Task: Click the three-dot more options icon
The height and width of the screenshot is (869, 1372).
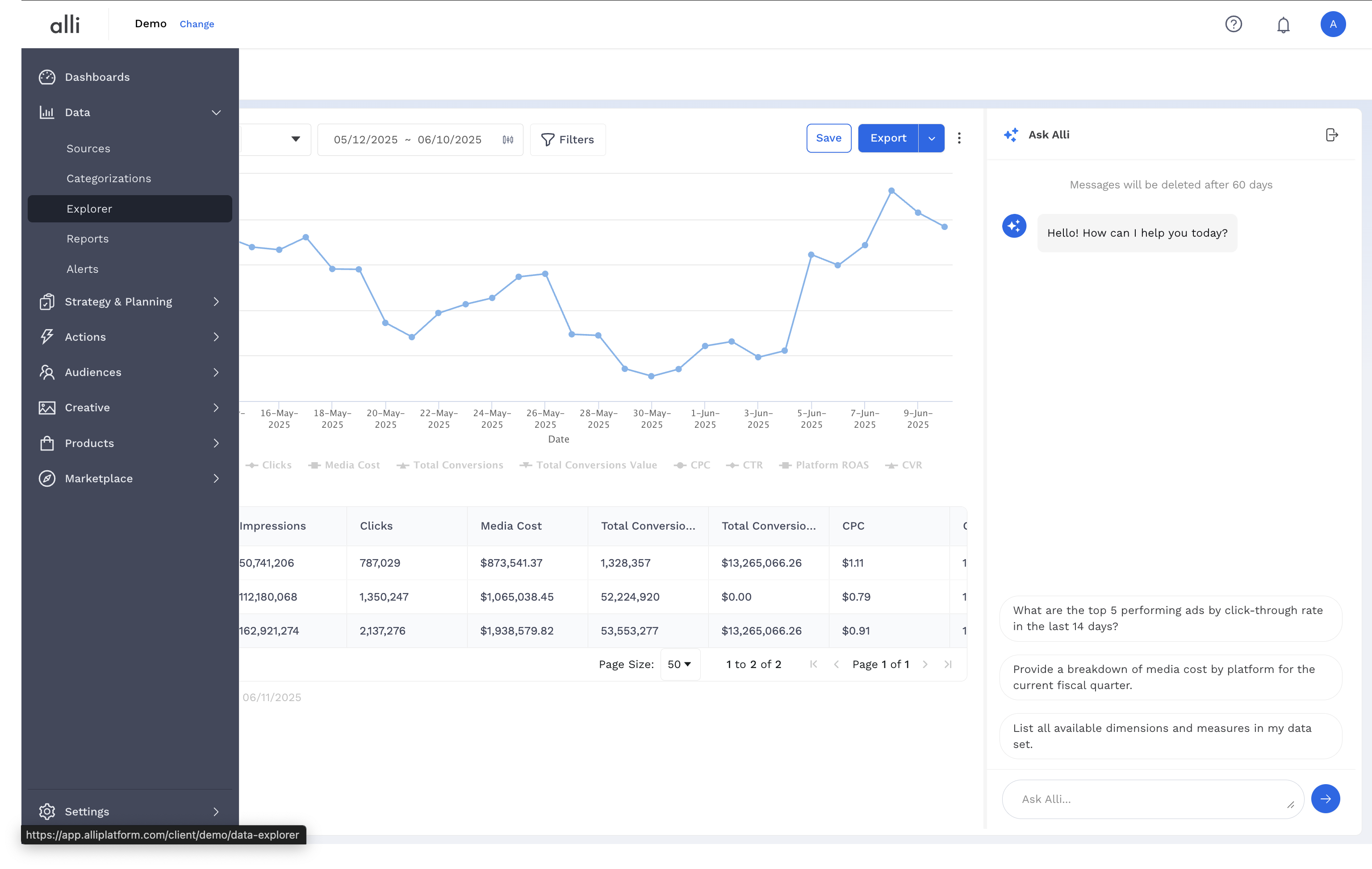Action: coord(959,138)
